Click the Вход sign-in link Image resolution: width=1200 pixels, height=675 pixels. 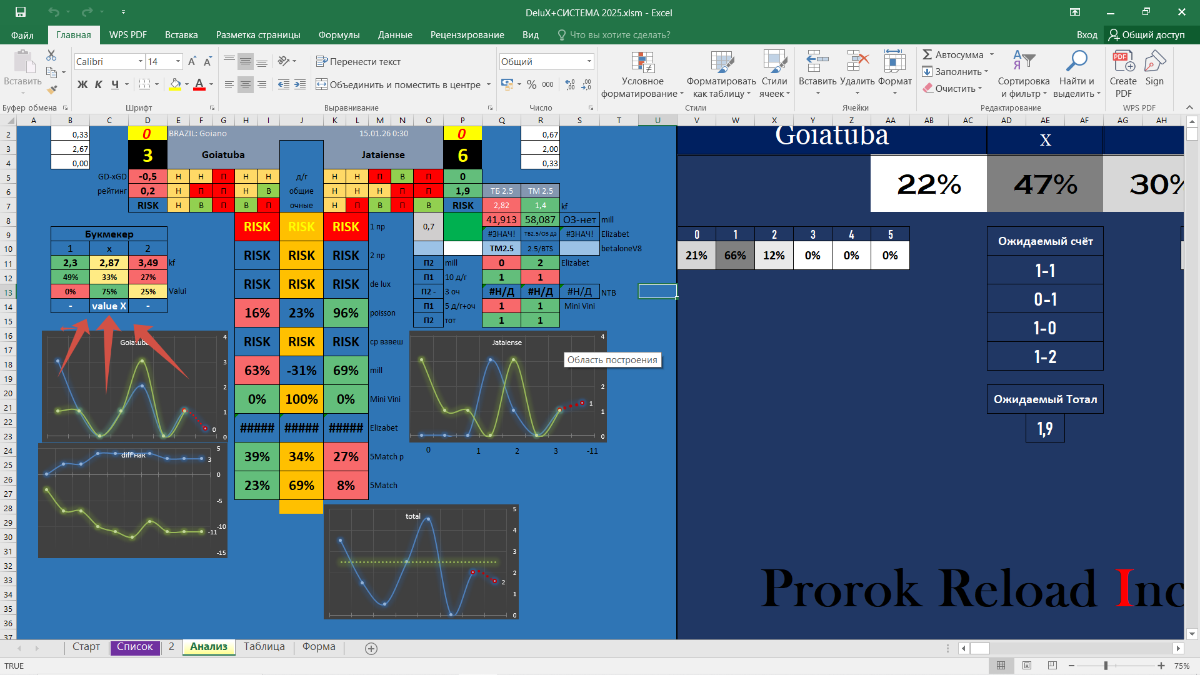(1086, 34)
